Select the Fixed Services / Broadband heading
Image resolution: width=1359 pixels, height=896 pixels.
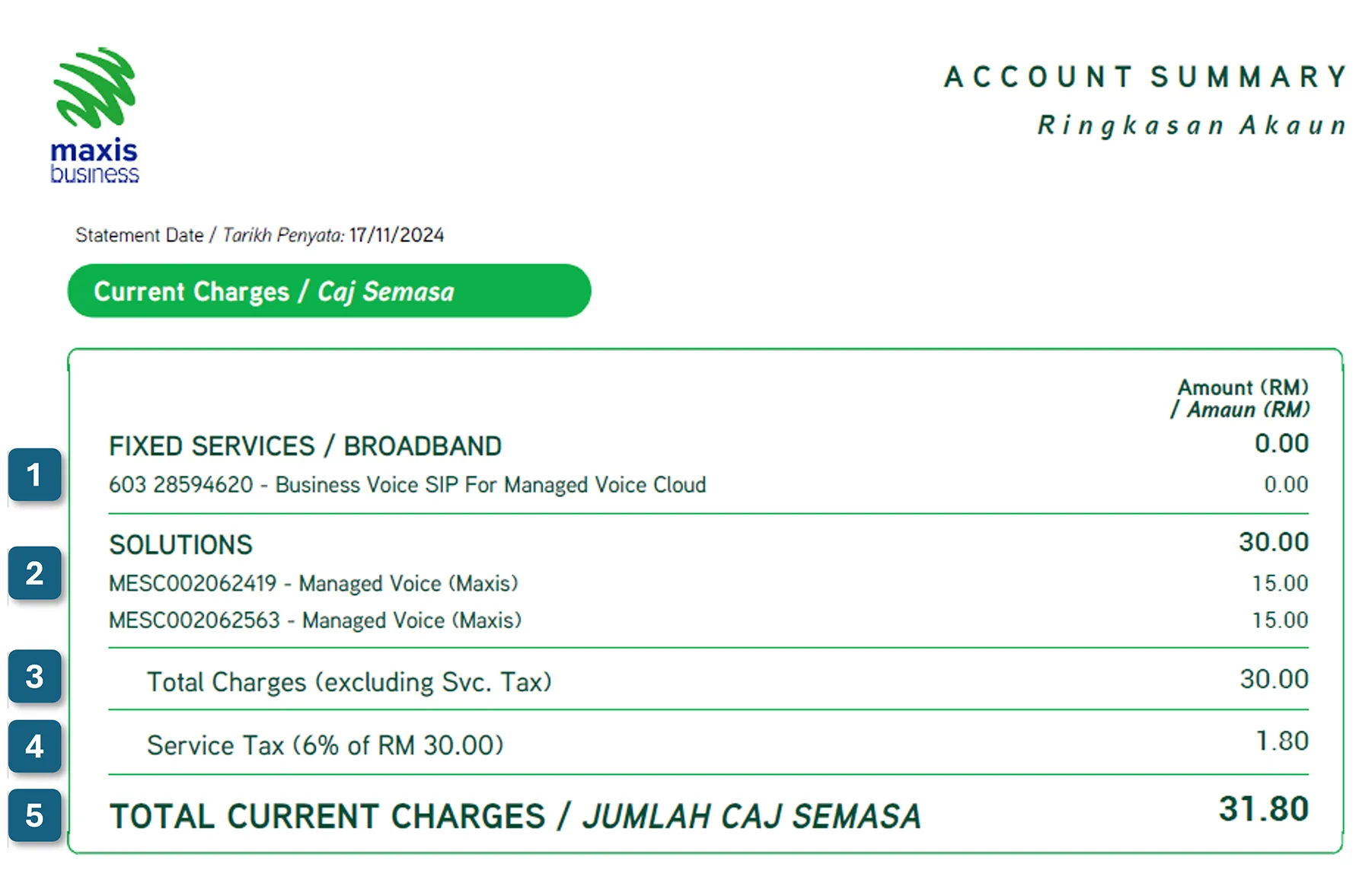coord(305,446)
